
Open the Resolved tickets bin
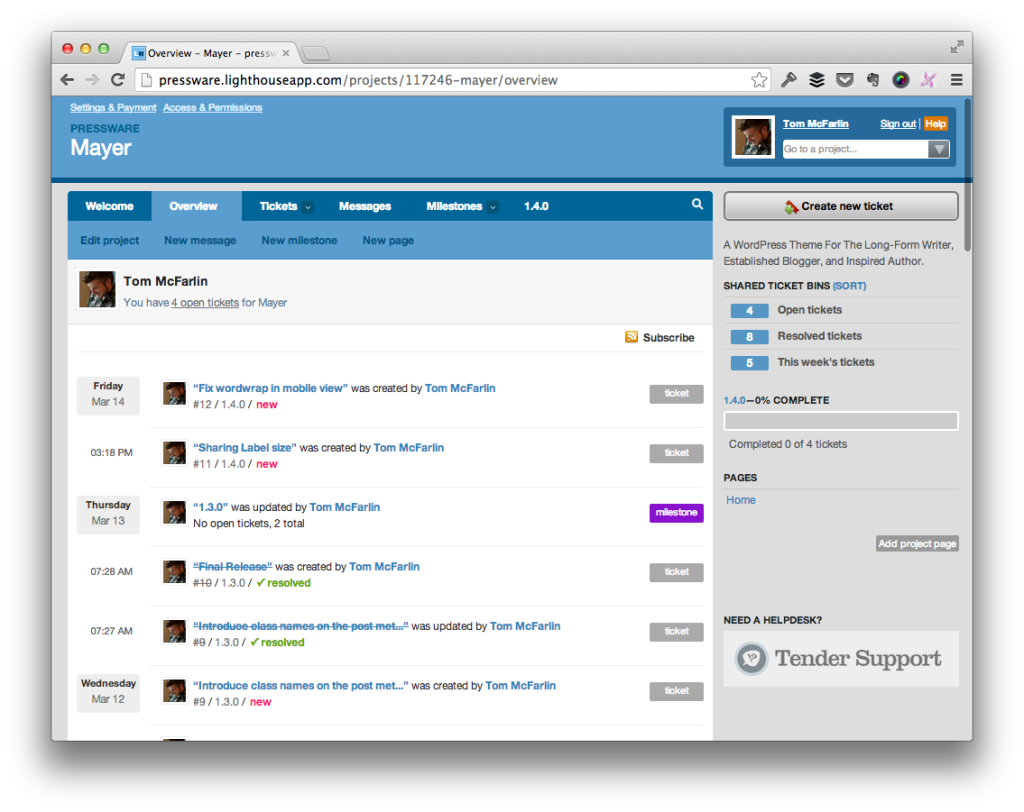pyautogui.click(x=820, y=336)
